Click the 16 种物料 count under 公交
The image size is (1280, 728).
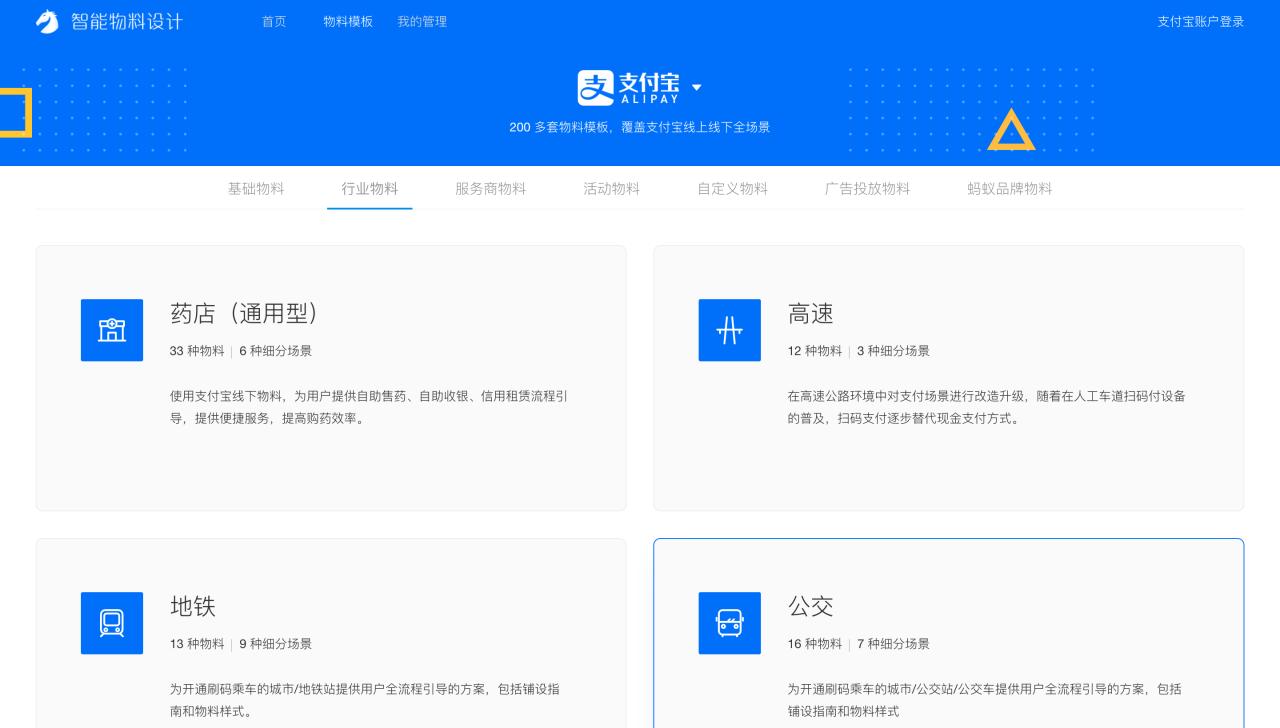pos(815,644)
